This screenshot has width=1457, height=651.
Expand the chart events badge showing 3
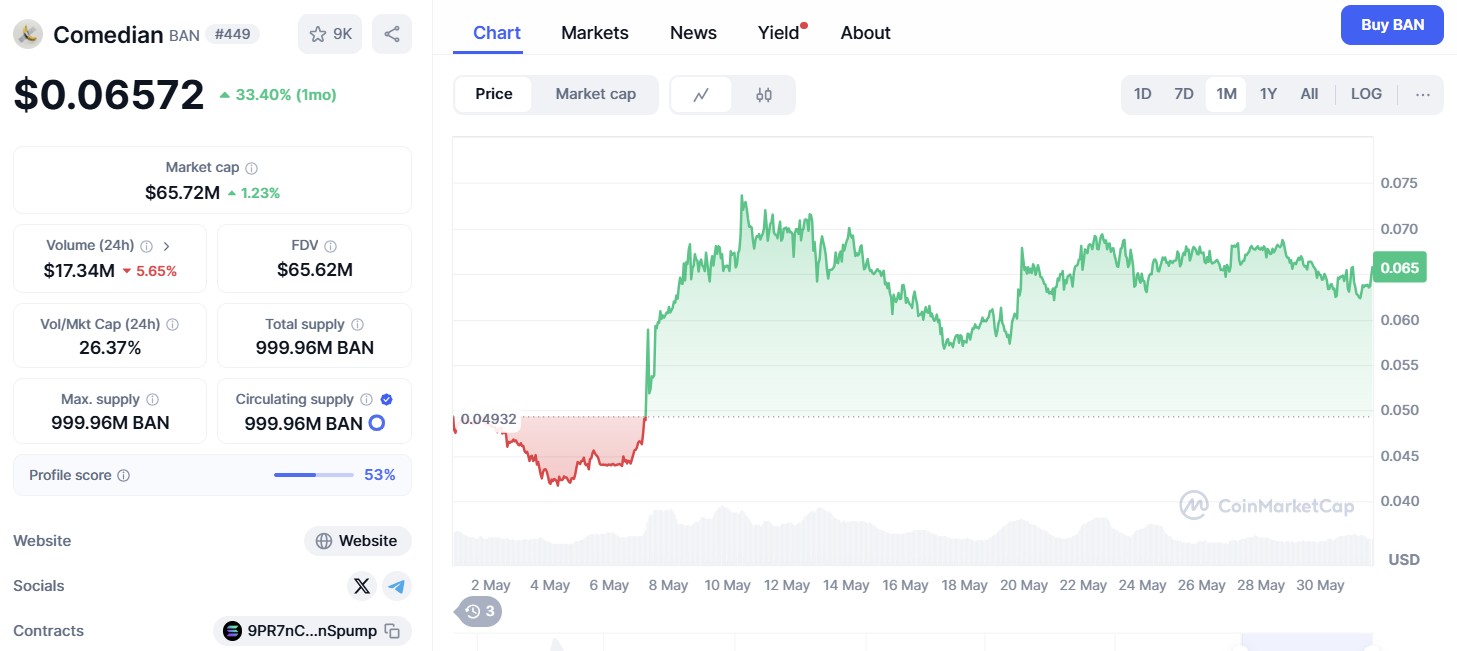pyautogui.click(x=479, y=611)
